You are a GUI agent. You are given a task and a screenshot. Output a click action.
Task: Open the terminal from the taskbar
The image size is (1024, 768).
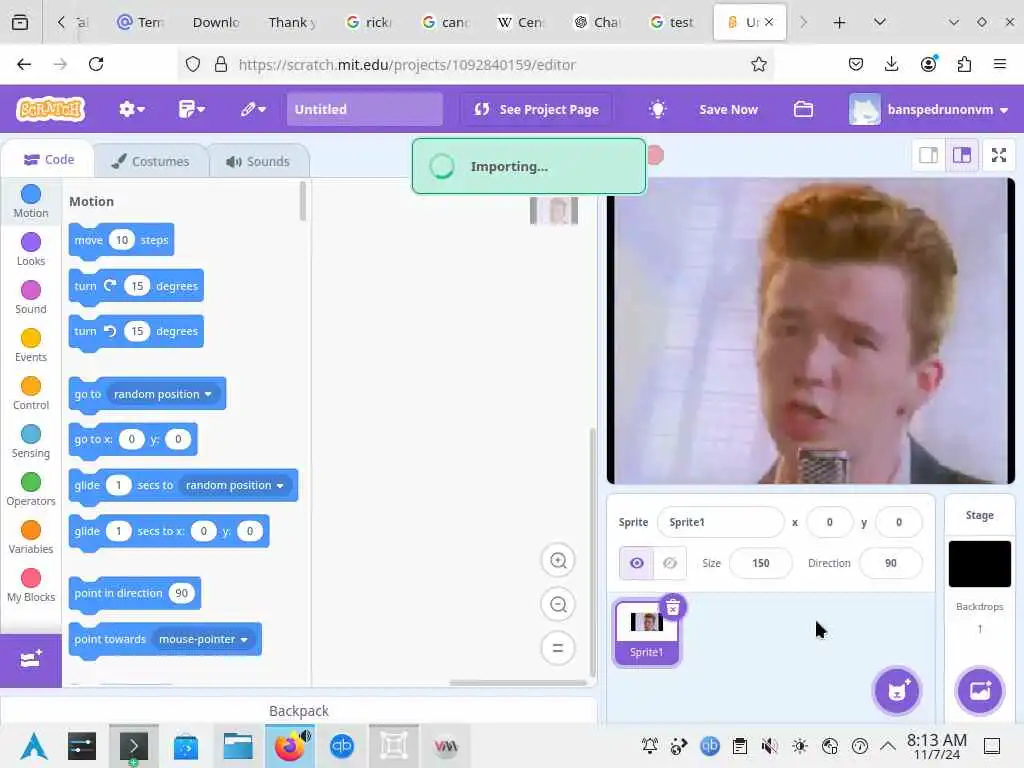click(x=133, y=746)
